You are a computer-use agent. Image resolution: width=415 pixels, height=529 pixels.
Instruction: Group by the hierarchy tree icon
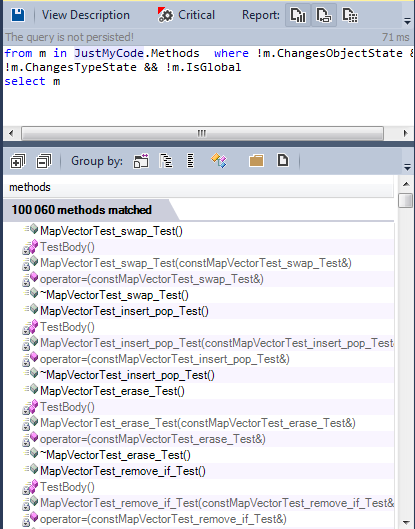pos(166,161)
